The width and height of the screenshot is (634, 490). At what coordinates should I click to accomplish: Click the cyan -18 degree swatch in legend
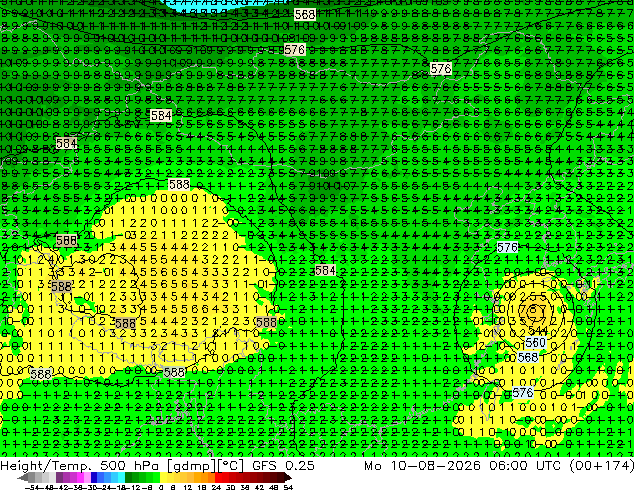[121, 477]
